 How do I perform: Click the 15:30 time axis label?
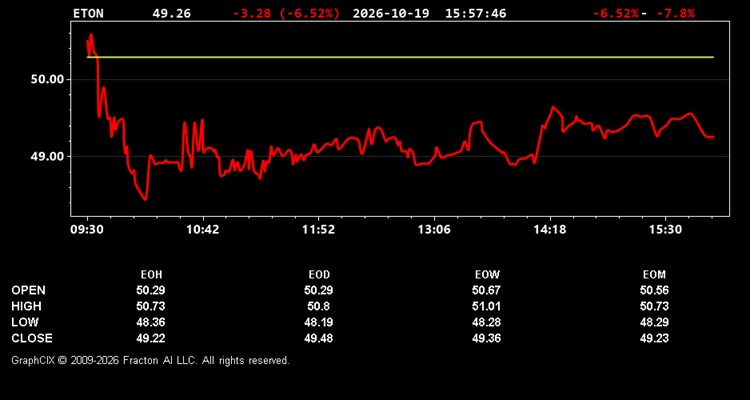coord(666,230)
